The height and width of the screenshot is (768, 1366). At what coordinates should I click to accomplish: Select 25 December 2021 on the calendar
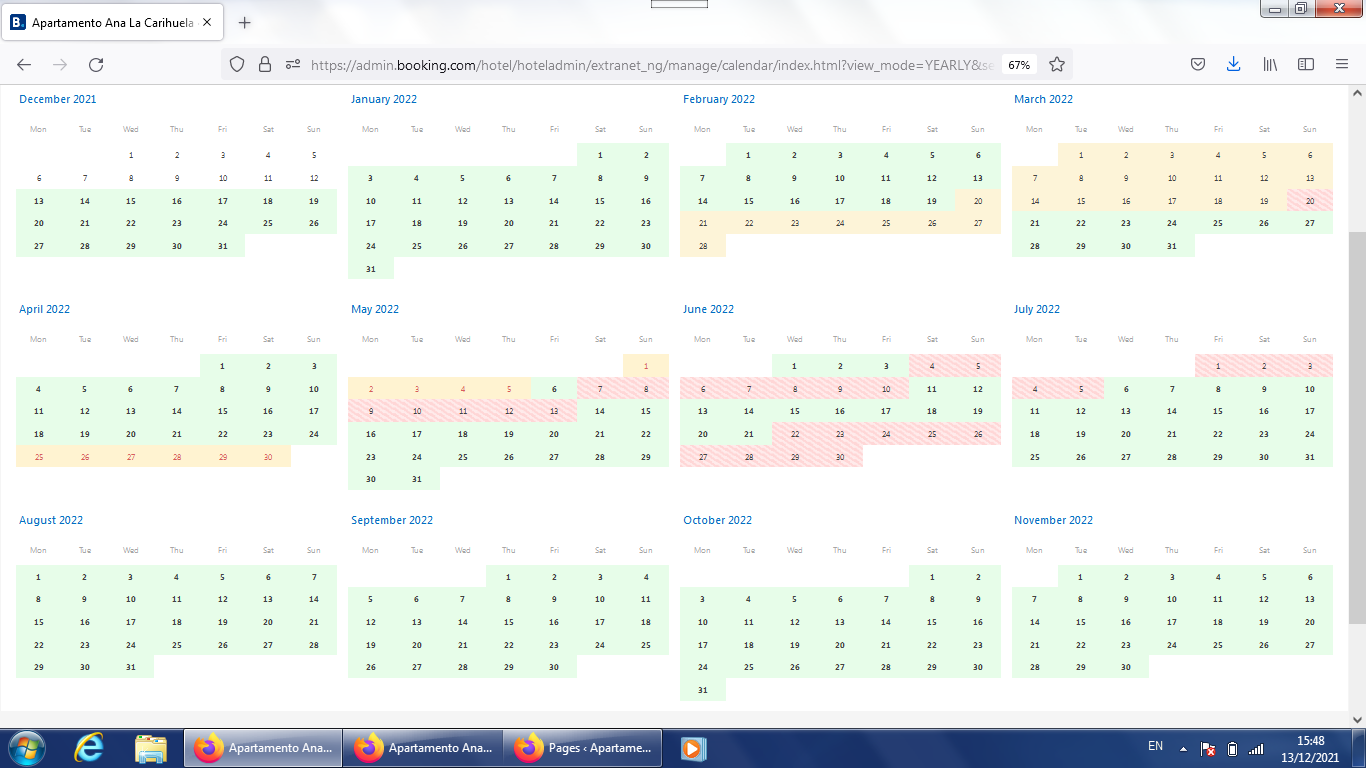click(268, 223)
